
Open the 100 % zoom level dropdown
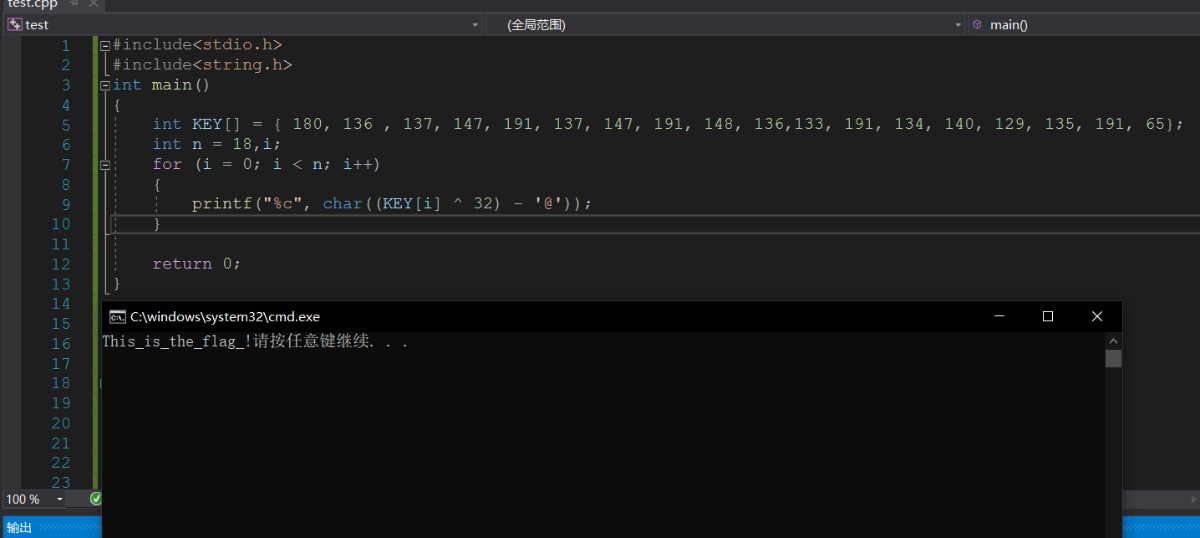tap(35, 498)
